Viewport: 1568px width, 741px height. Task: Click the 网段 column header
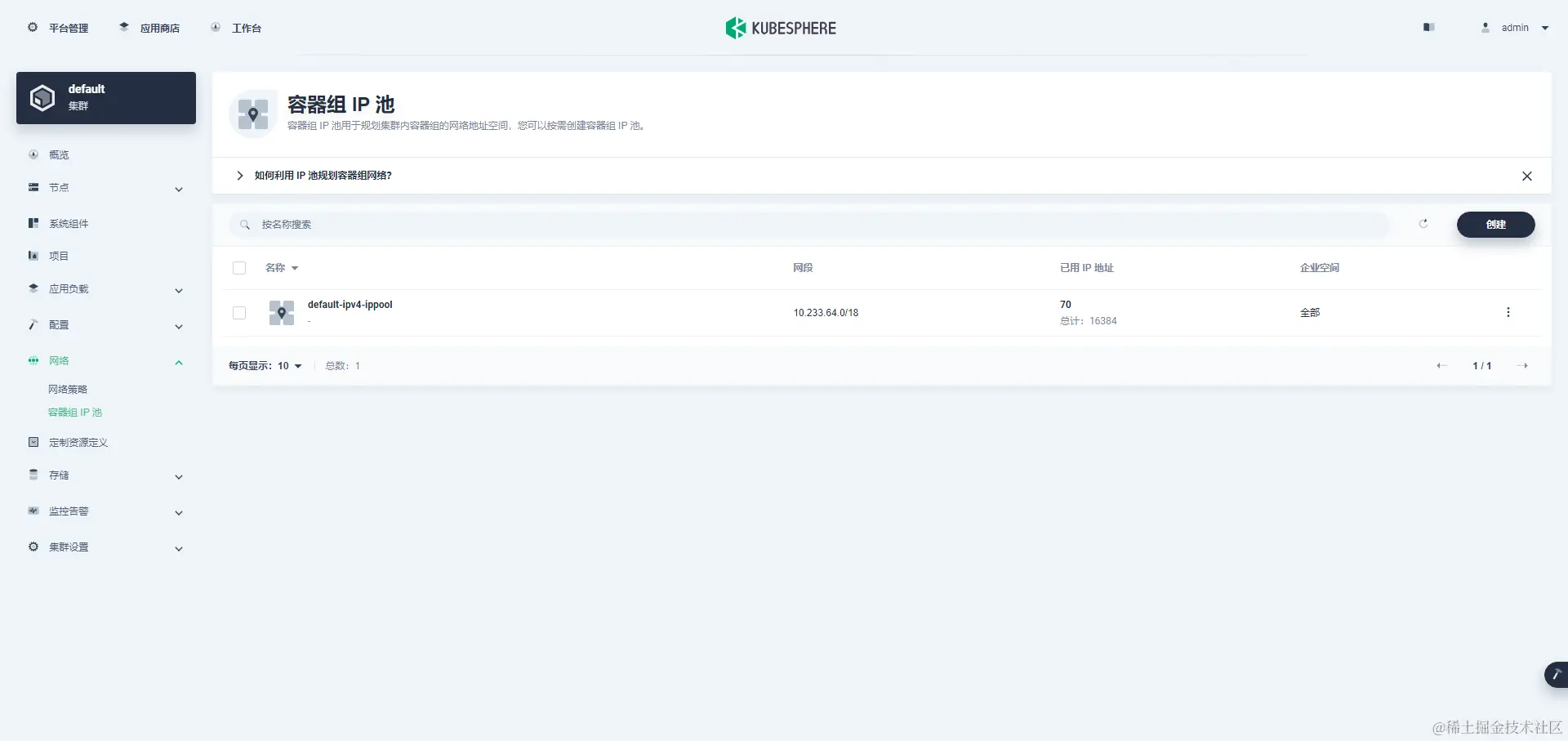point(803,268)
